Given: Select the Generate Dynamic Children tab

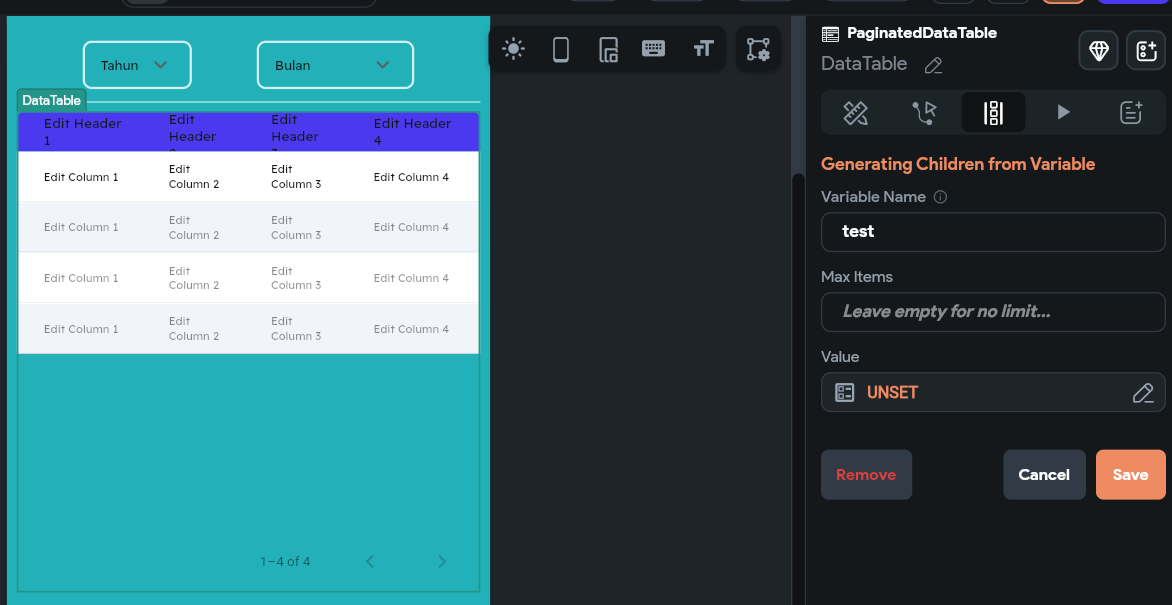Looking at the screenshot, I should pos(993,112).
